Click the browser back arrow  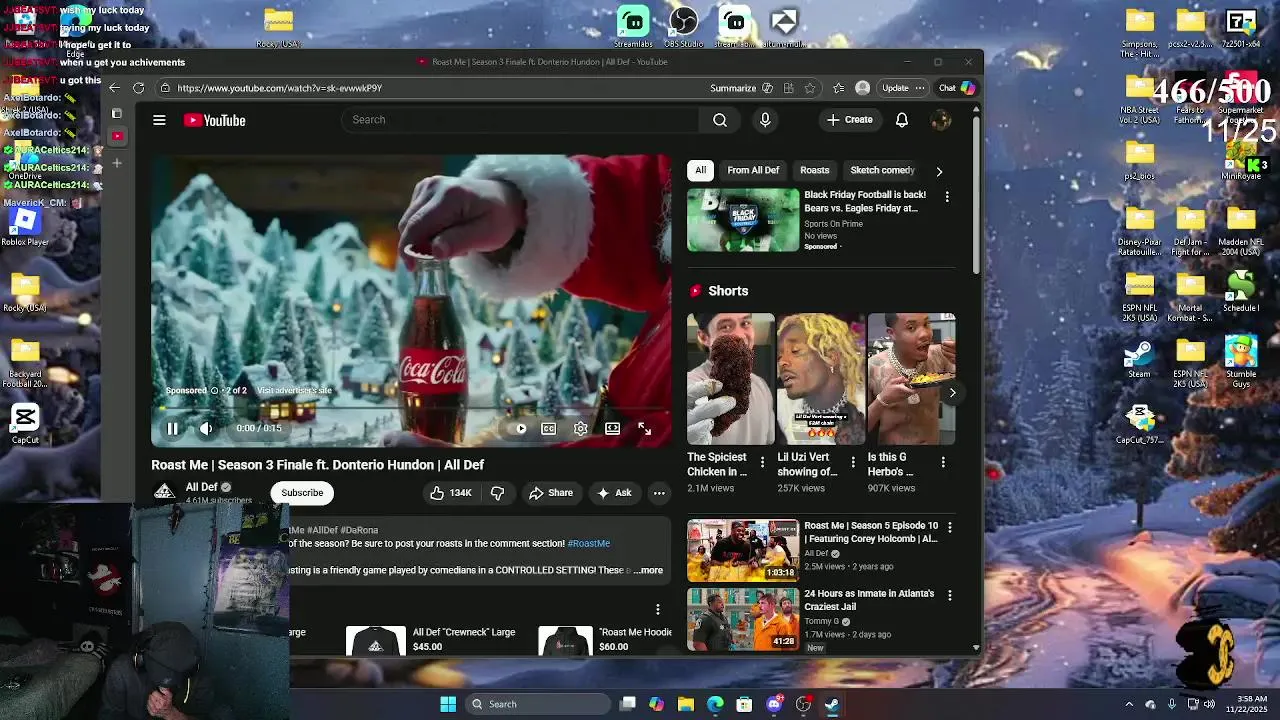114,88
